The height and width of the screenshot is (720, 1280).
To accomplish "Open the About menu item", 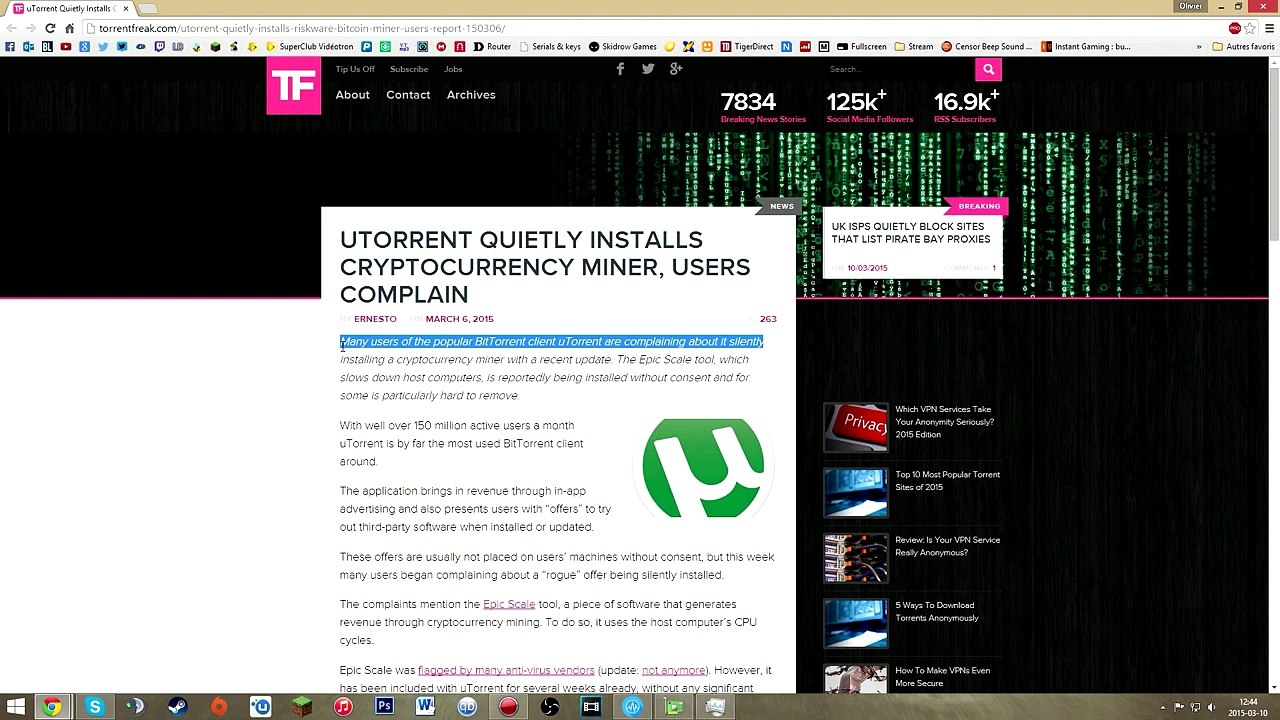I will pos(352,95).
